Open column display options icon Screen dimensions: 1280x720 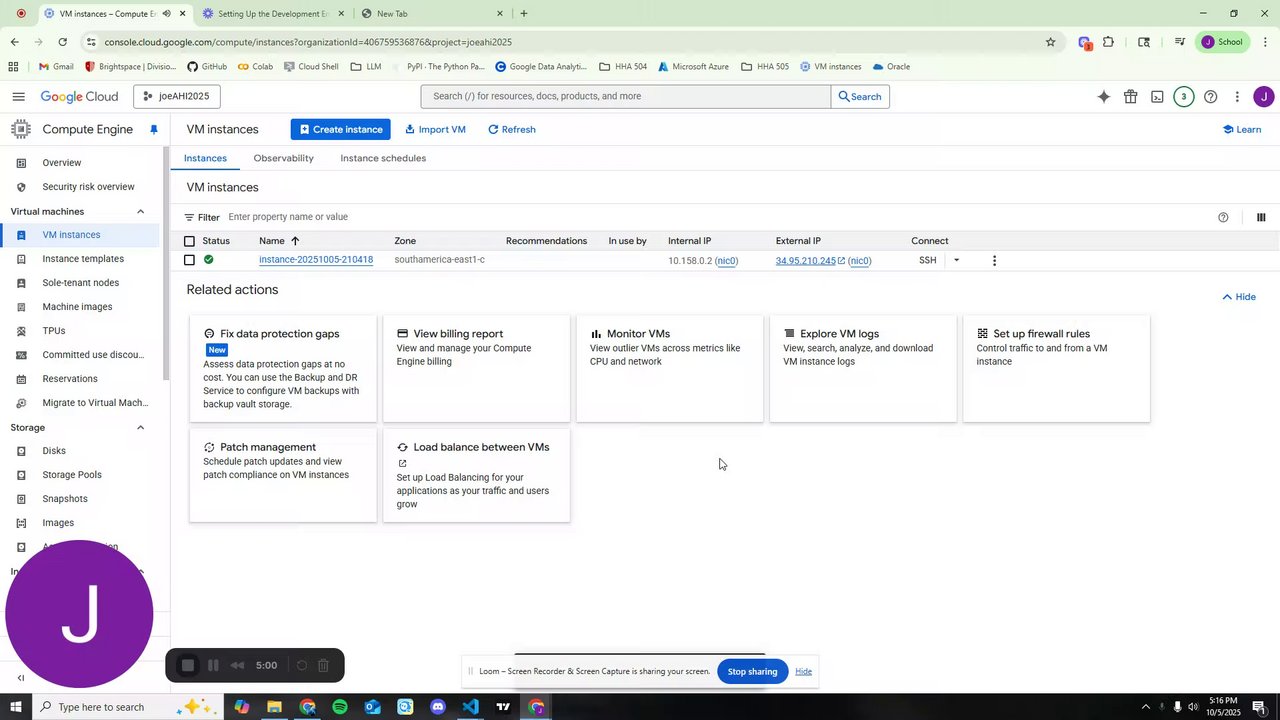(1261, 217)
